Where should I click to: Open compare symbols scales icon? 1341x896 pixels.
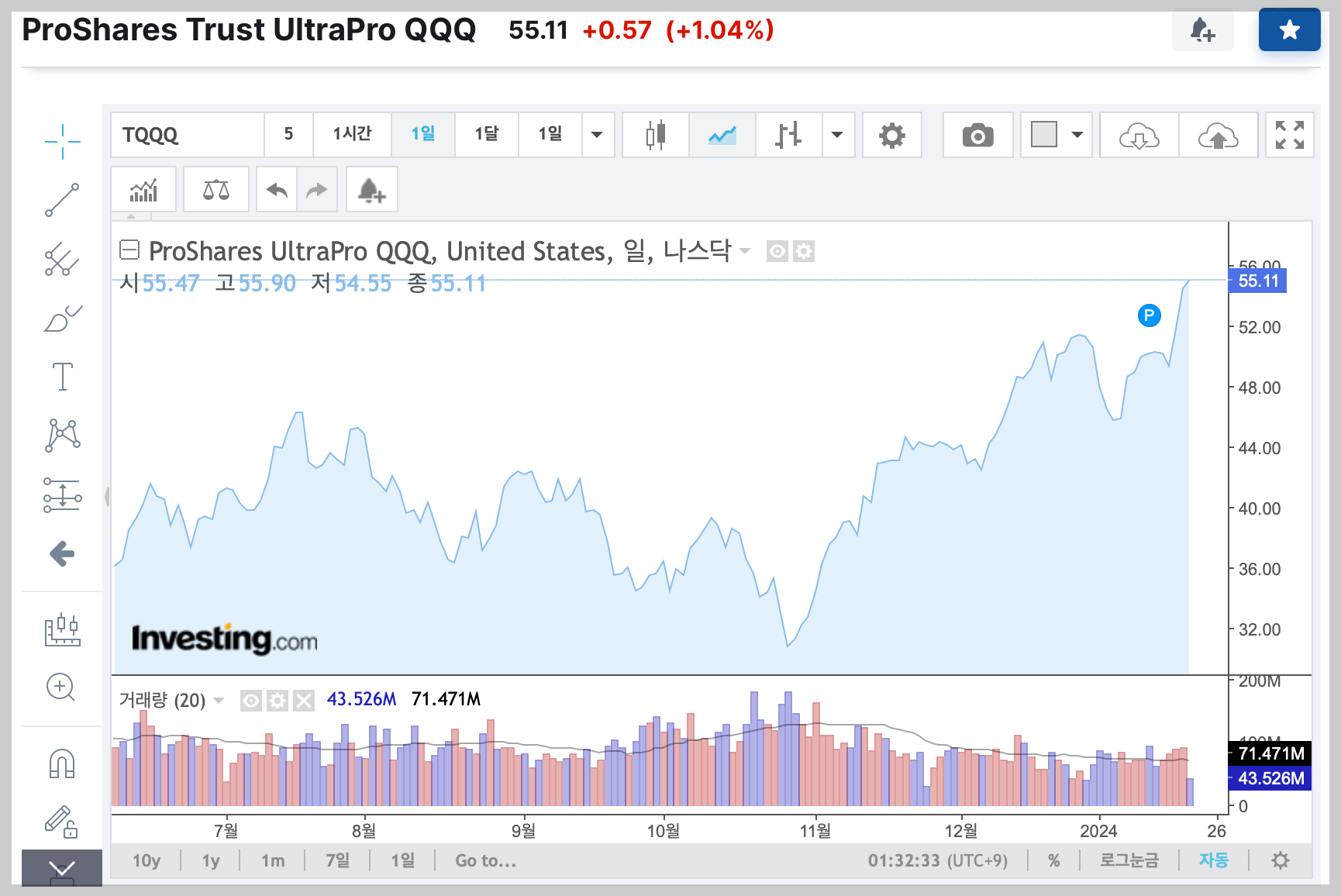216,189
